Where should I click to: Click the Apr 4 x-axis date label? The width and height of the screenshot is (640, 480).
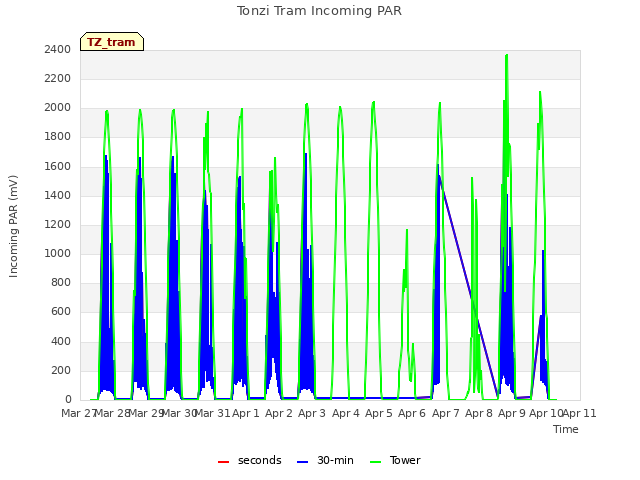346,413
